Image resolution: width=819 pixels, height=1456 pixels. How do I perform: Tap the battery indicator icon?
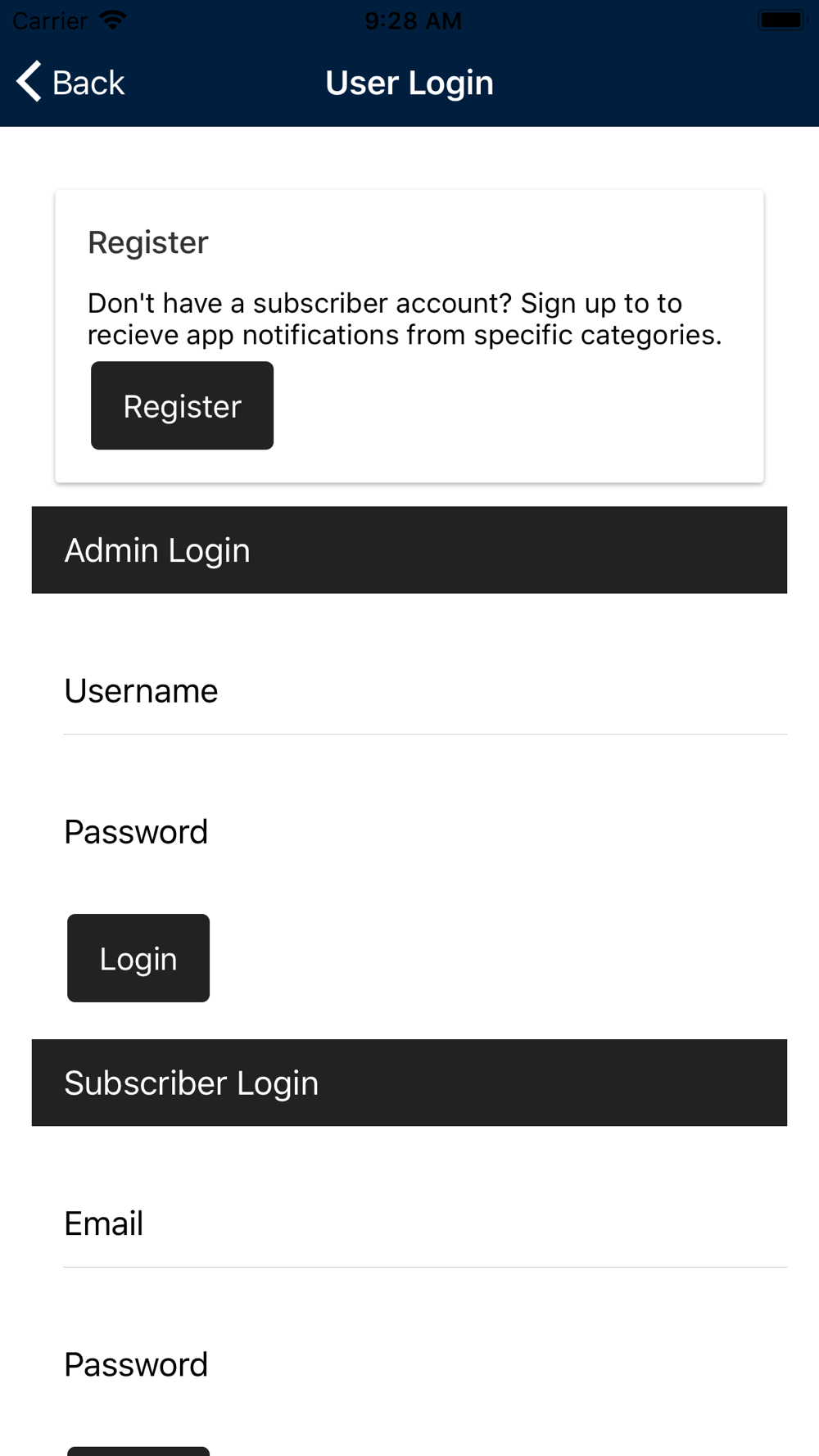point(782,20)
